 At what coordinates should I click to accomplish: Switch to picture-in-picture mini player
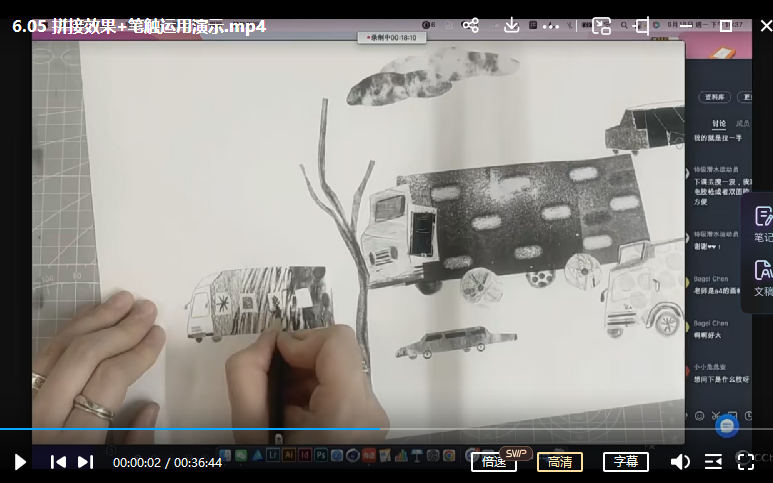click(601, 26)
